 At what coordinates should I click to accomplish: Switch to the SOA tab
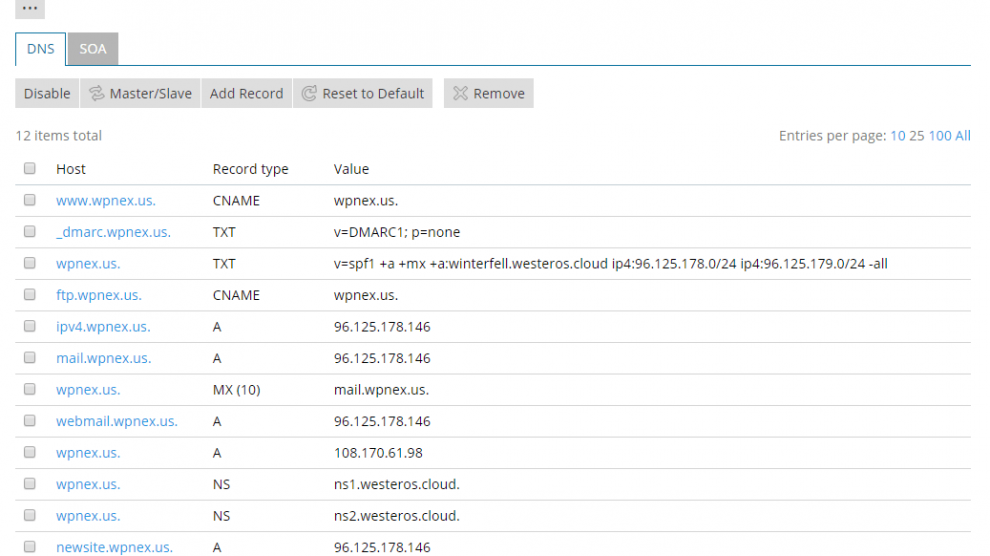click(93, 49)
